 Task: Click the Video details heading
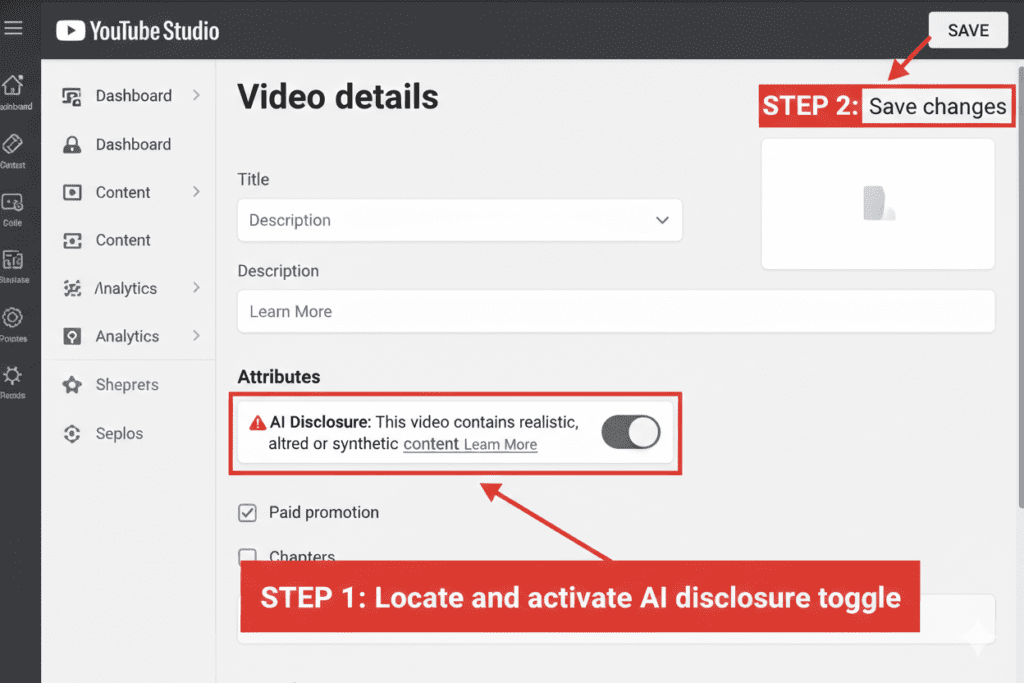tap(338, 97)
